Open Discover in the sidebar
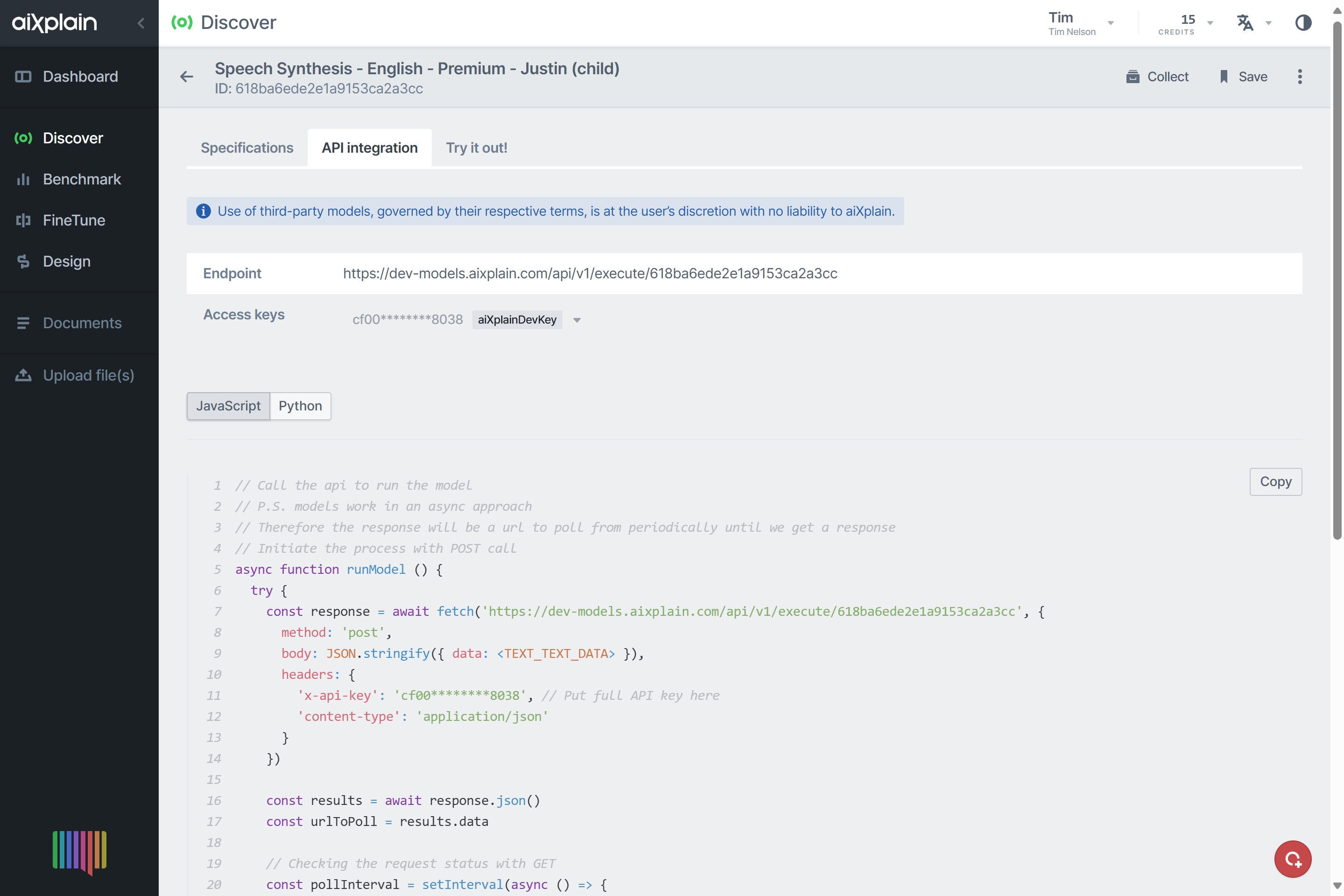 (x=72, y=138)
